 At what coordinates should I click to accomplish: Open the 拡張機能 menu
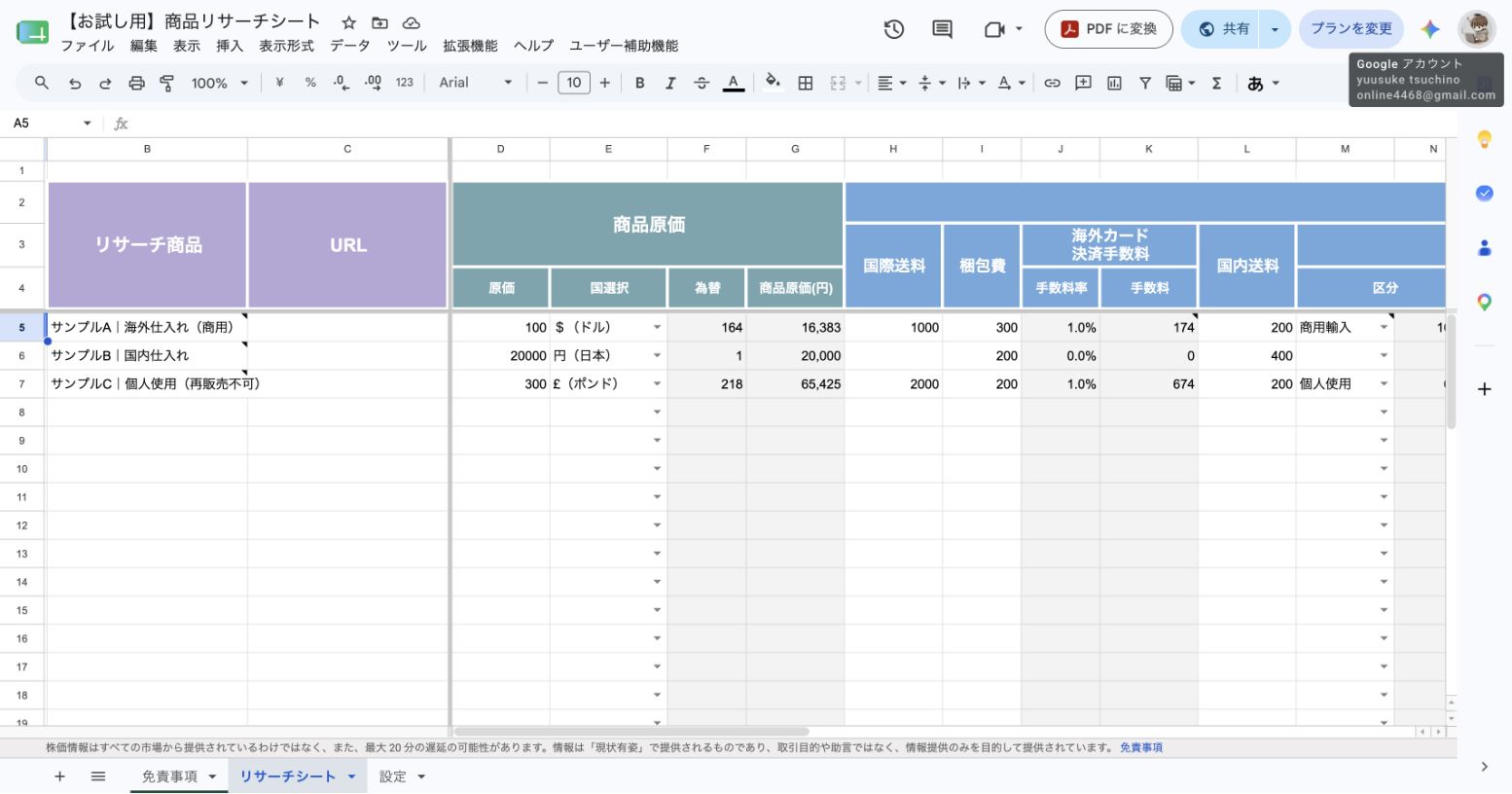(x=470, y=46)
